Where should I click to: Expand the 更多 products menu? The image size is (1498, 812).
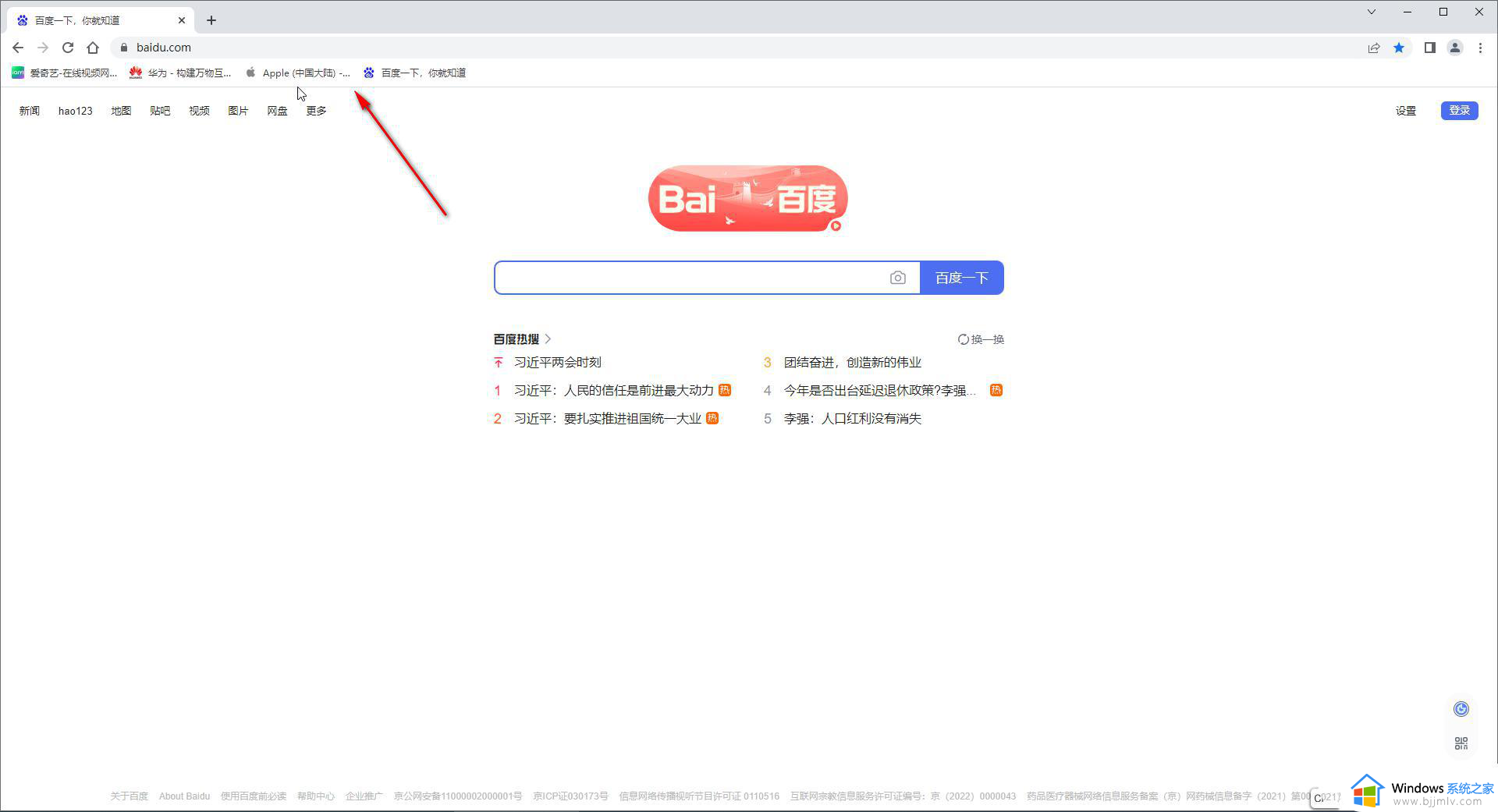[x=316, y=111]
